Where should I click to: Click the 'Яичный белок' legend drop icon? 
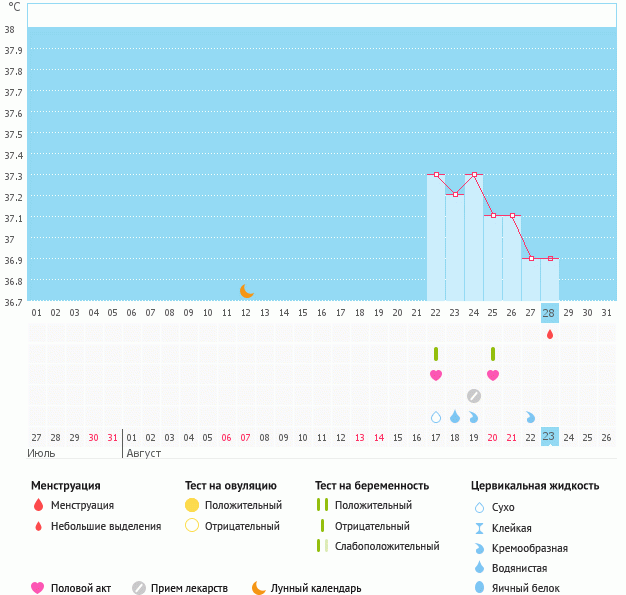(480, 588)
